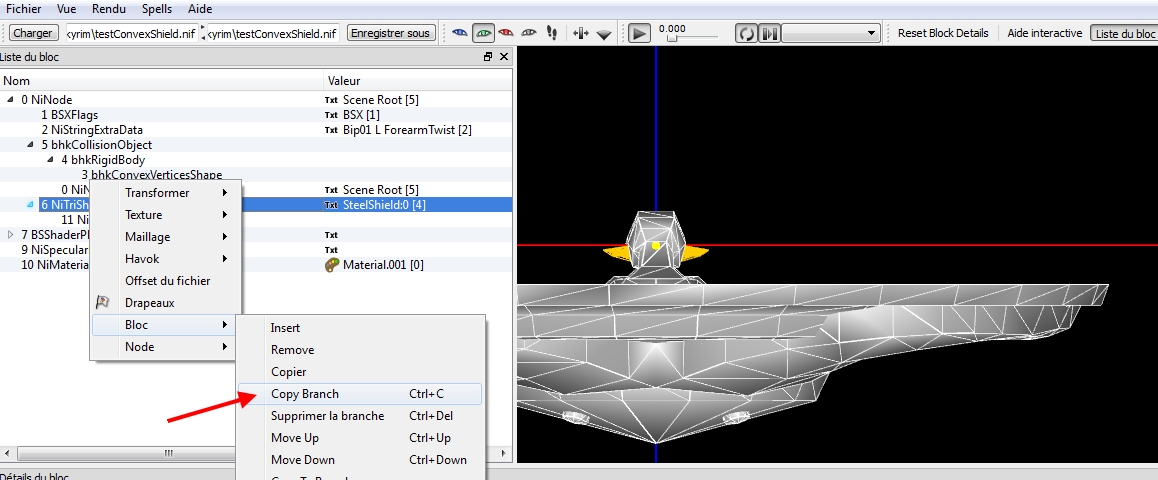Image resolution: width=1158 pixels, height=480 pixels.
Task: Click the gray eye view icon
Action: [x=530, y=33]
